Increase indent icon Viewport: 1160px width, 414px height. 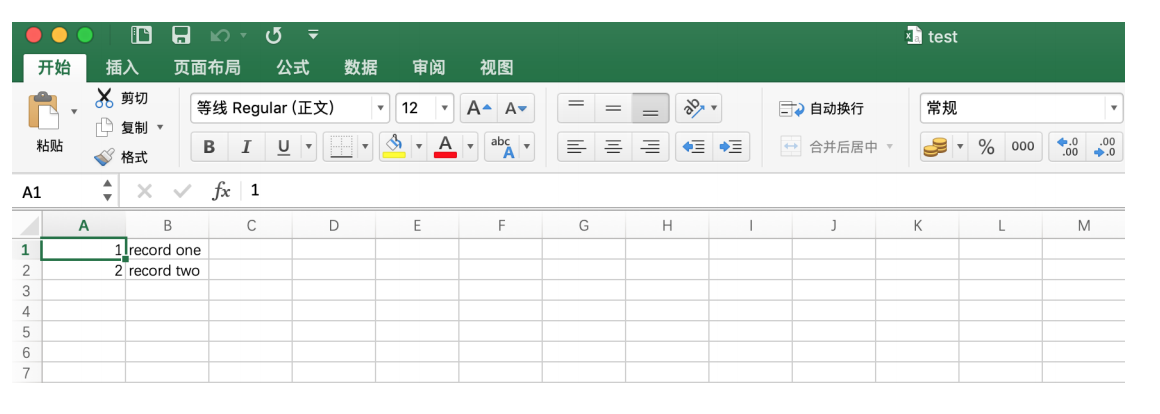(731, 147)
